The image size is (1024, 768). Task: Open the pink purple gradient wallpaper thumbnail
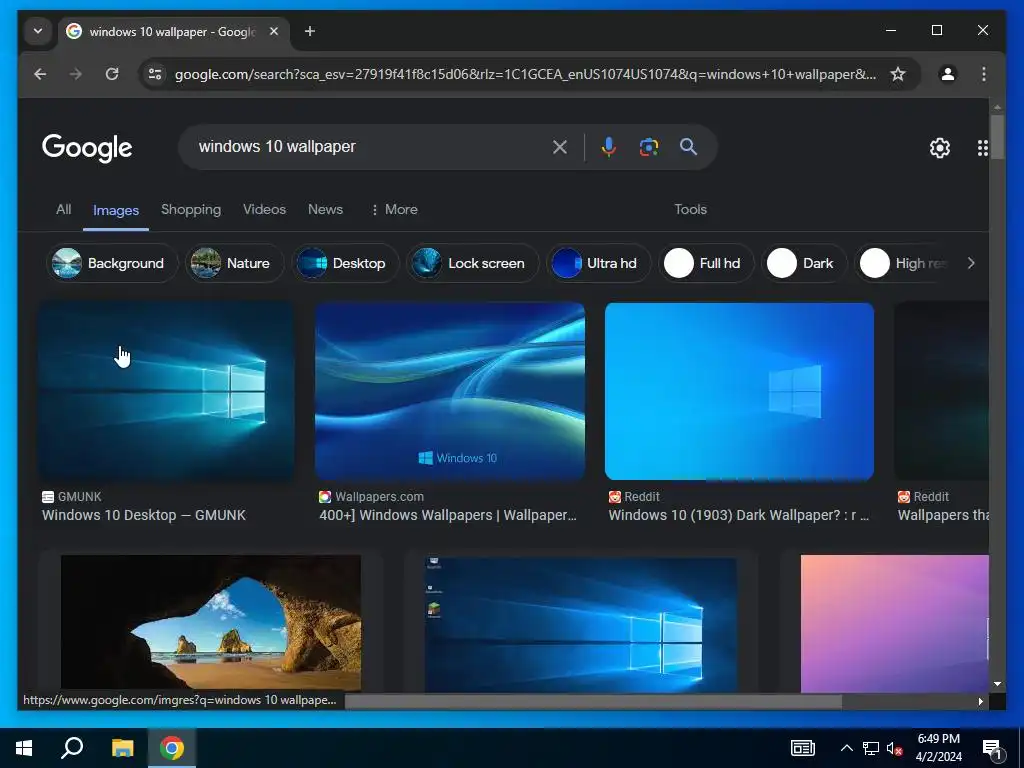click(x=894, y=624)
